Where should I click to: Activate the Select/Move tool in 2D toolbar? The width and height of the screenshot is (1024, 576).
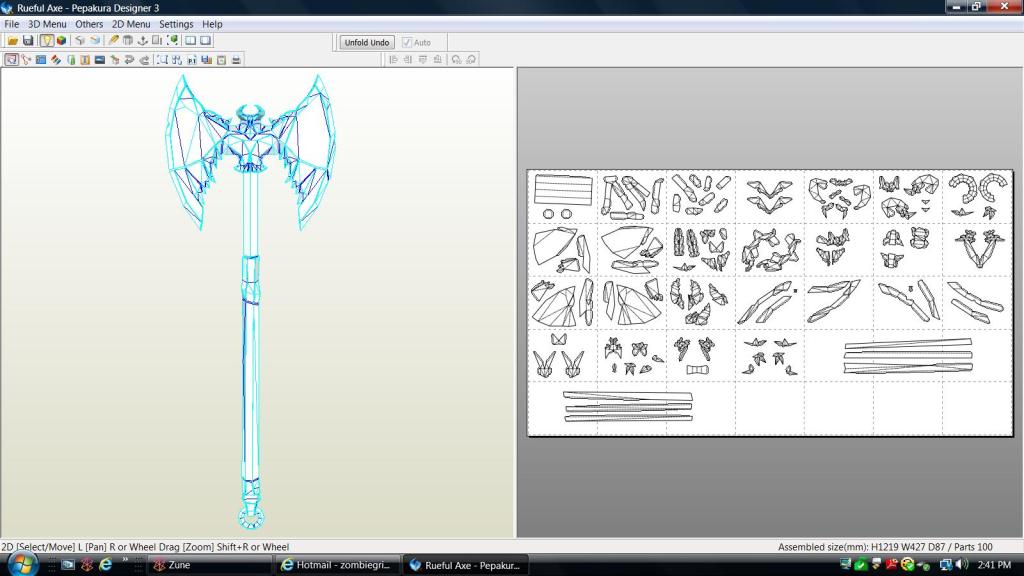11,59
